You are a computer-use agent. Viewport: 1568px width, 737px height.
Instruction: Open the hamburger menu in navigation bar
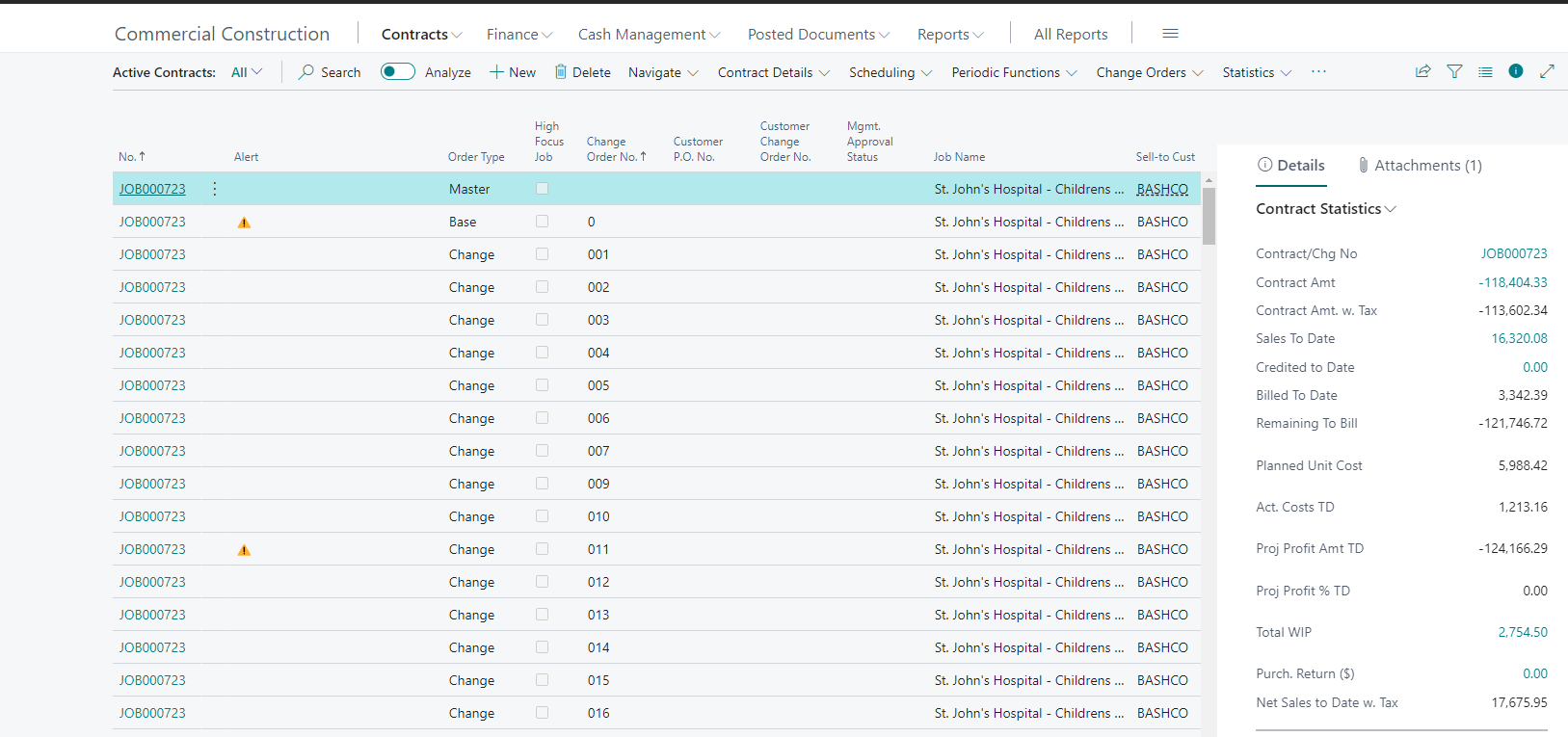point(1170,34)
